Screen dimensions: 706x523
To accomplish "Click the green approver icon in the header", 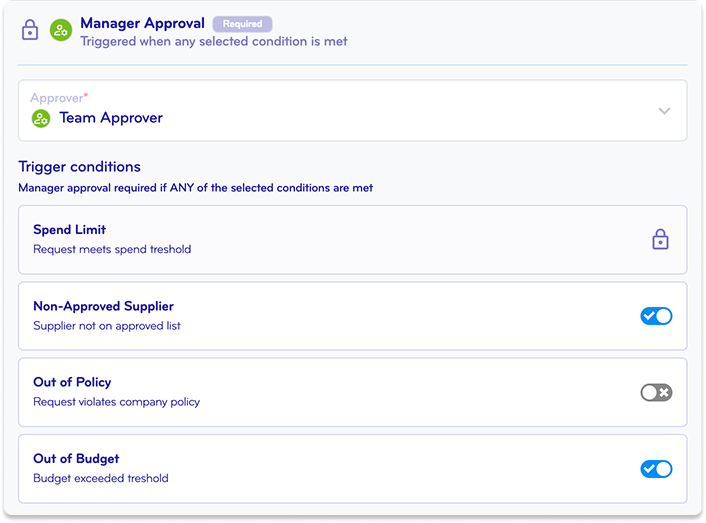I will tap(61, 30).
